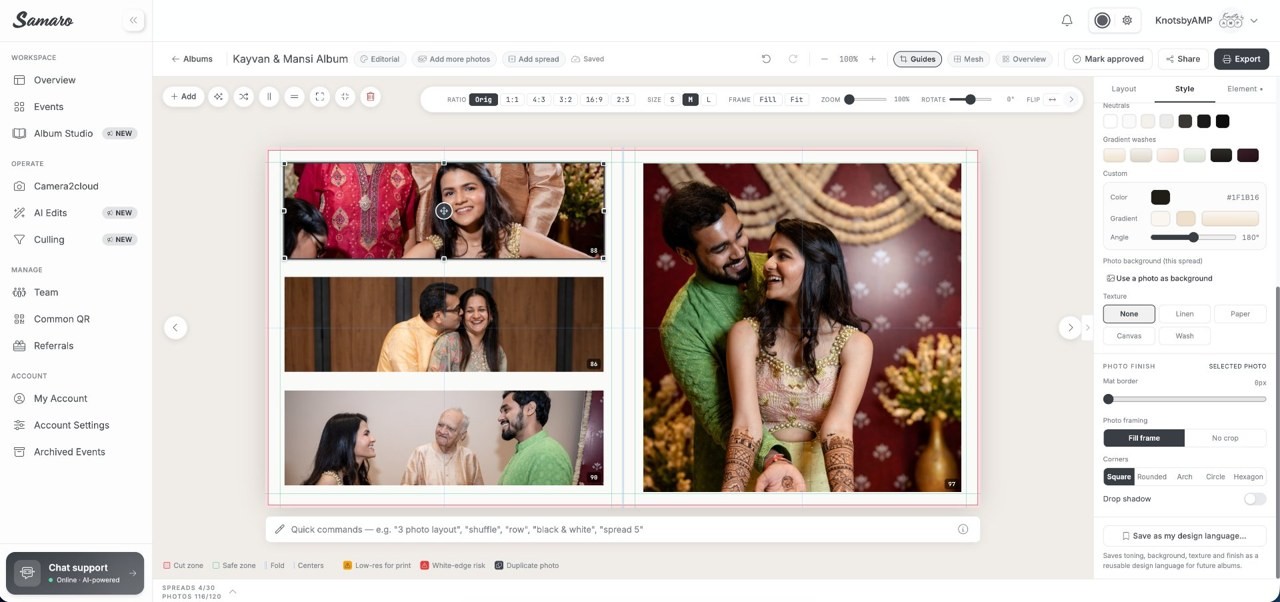Toggle the Guides overlay
Viewport: 1280px width, 602px height.
coord(917,59)
